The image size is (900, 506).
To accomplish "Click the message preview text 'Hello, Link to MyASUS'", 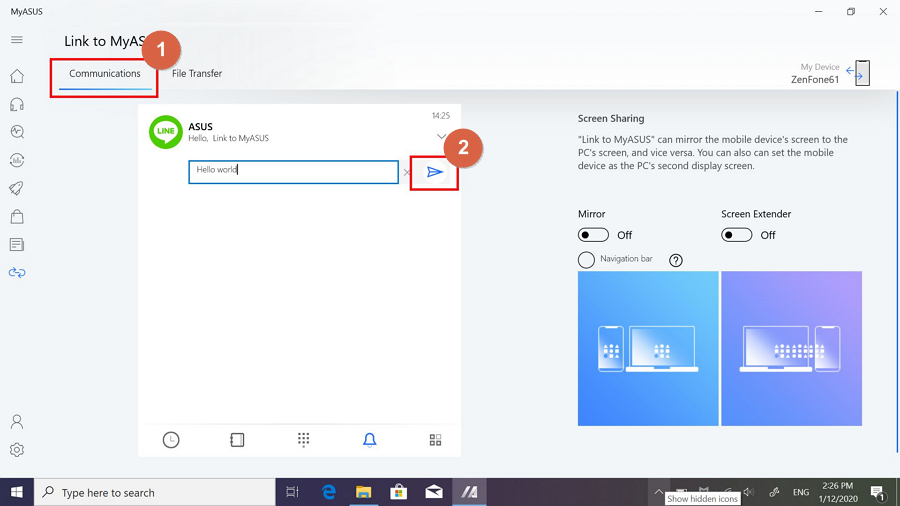I will (x=228, y=138).
